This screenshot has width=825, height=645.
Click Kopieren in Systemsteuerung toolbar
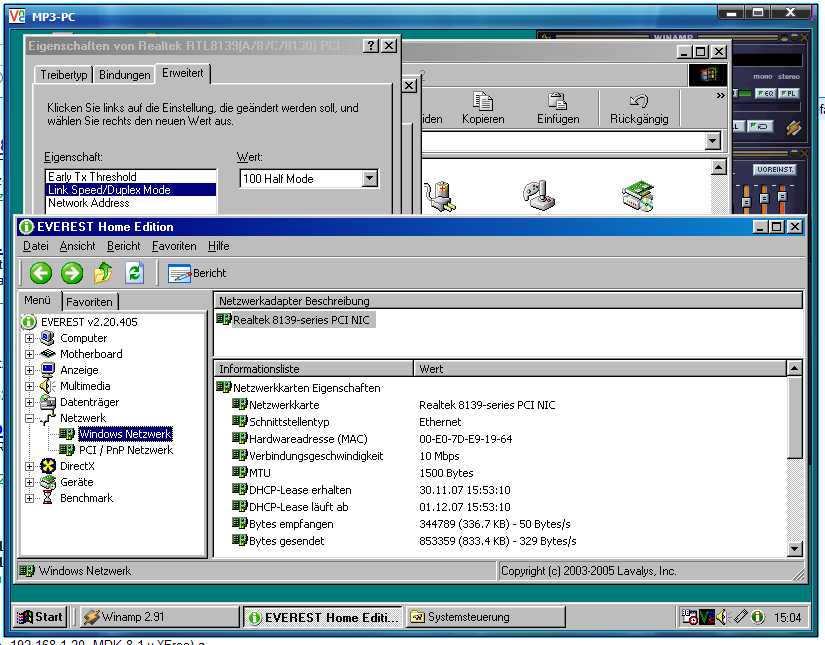[x=483, y=108]
